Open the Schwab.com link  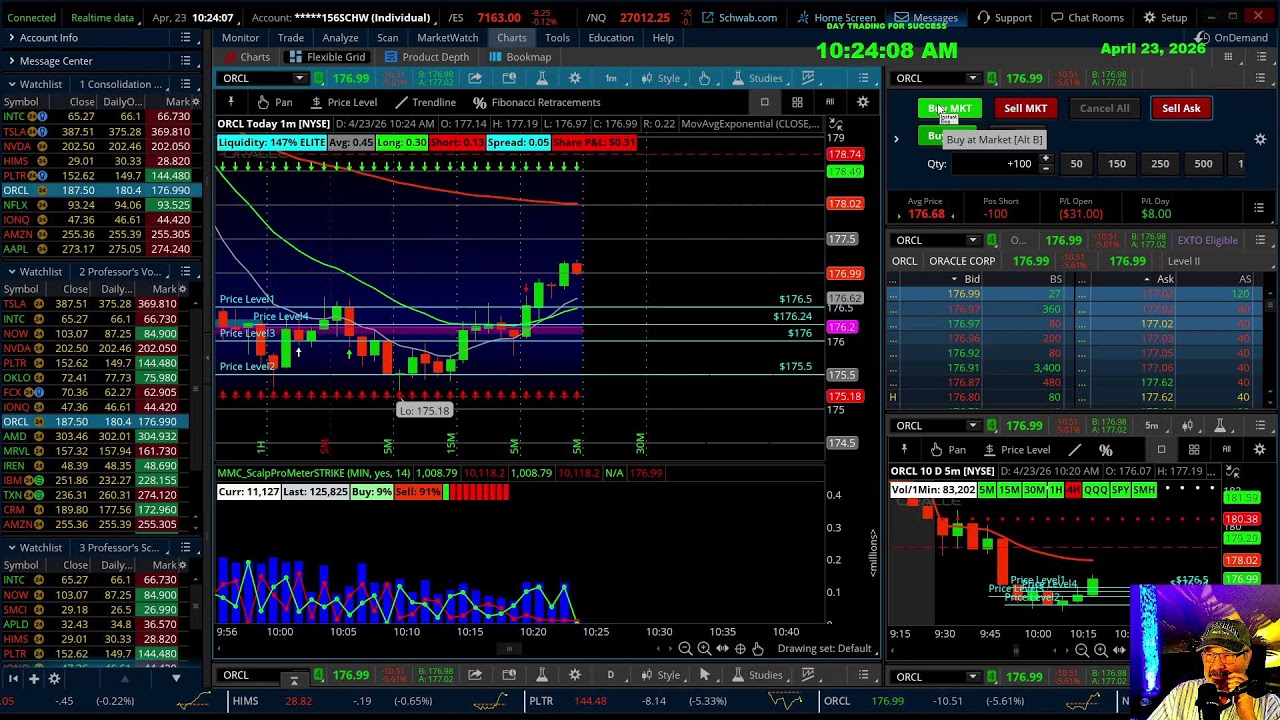[739, 17]
